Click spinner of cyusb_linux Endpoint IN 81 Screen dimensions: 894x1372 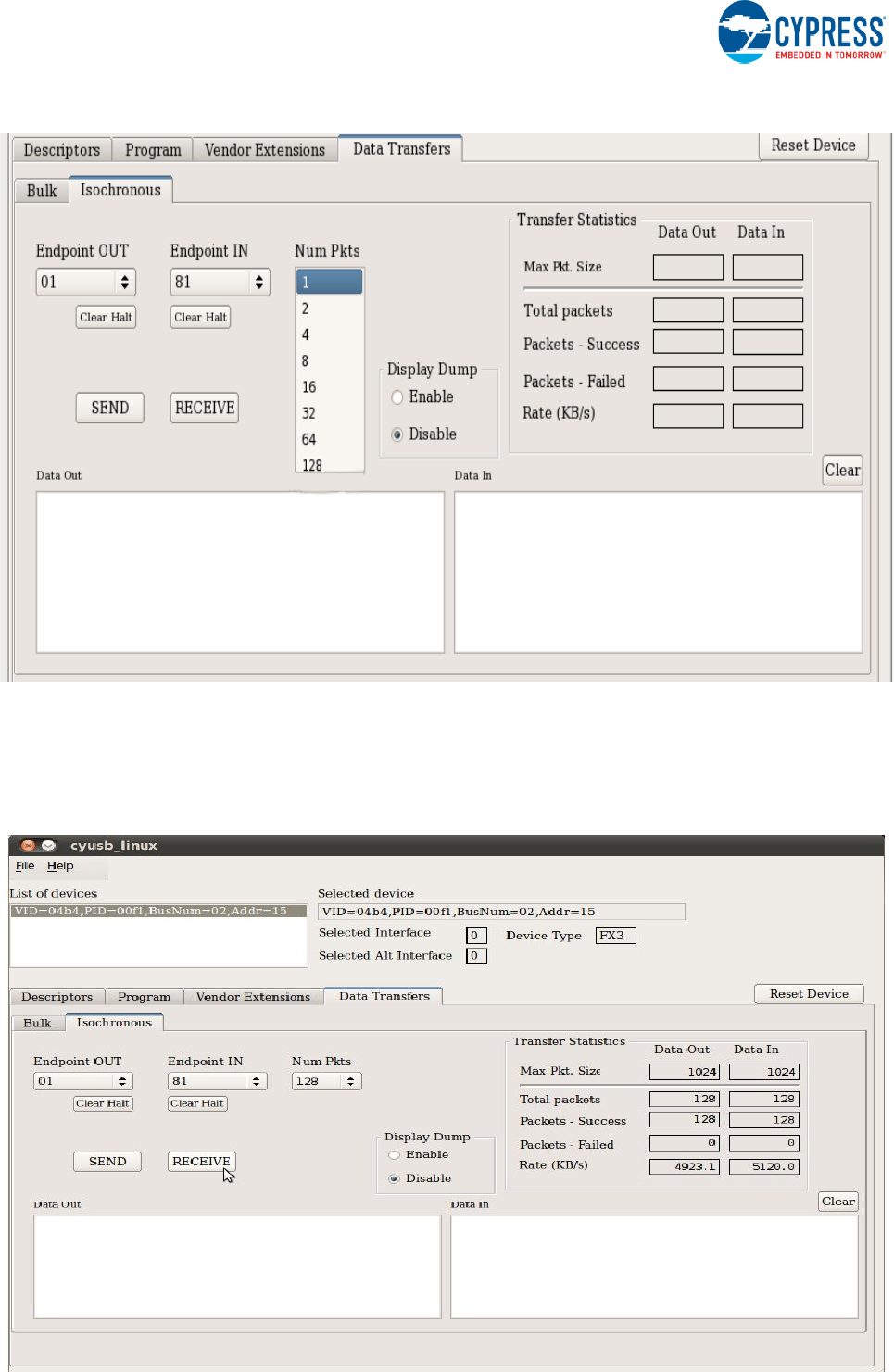click(257, 1081)
